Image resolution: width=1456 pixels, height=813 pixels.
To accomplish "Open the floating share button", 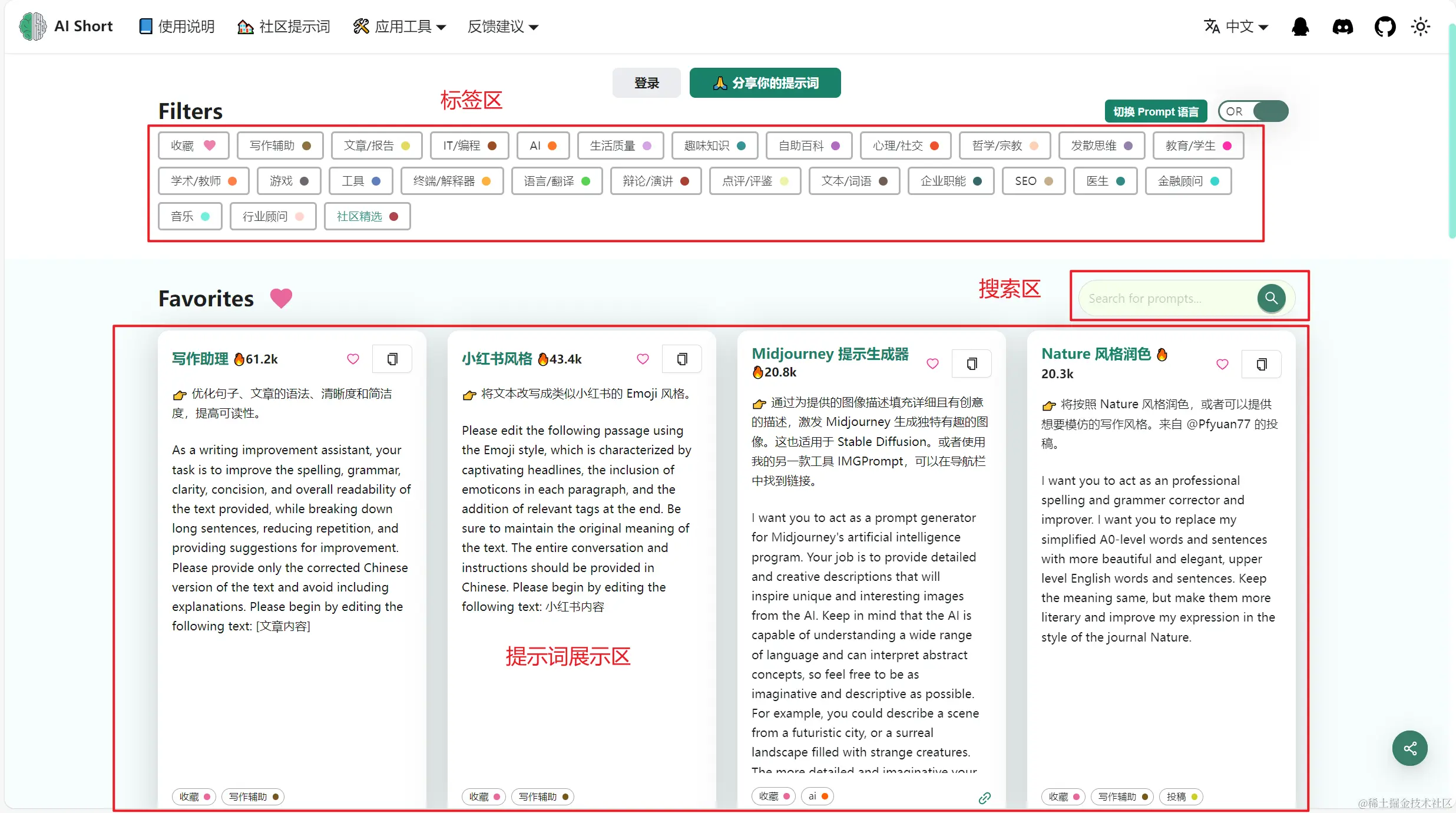I will tap(1409, 748).
